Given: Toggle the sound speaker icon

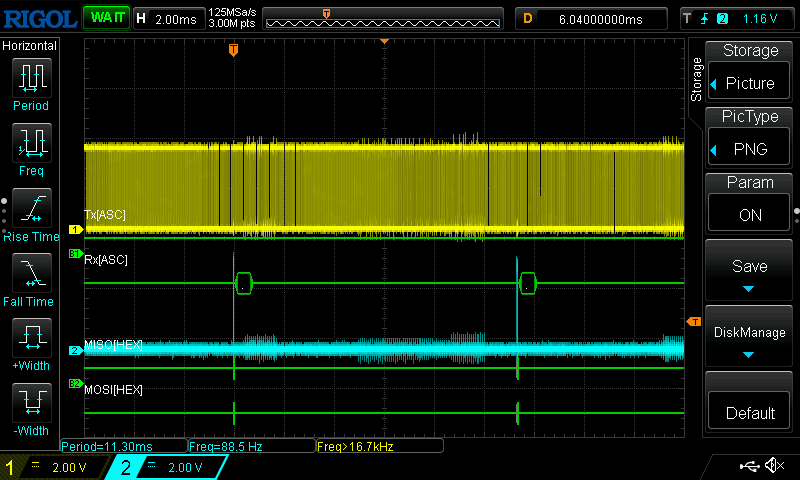Looking at the screenshot, I should click(774, 466).
